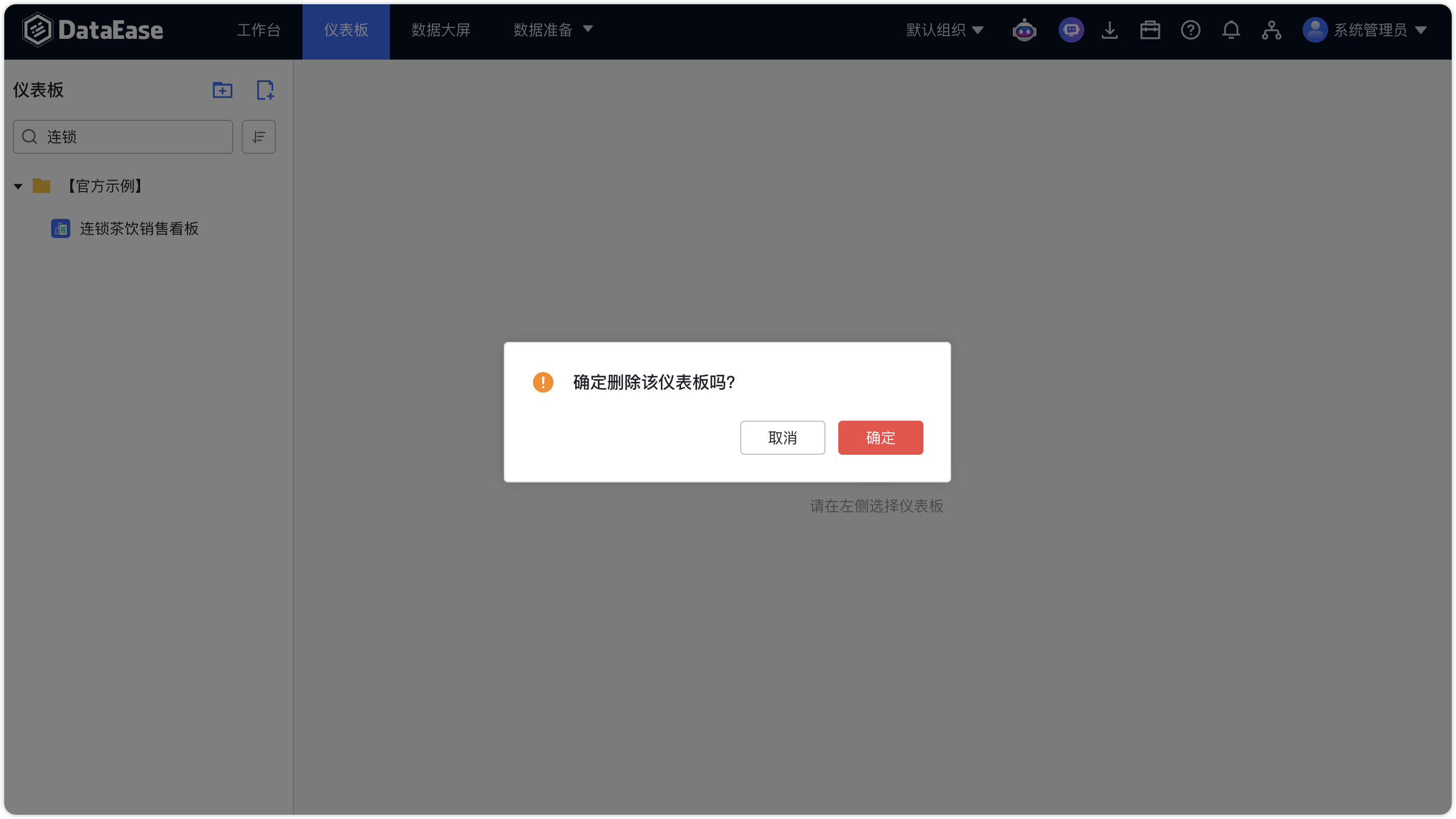
Task: Click the user avatar icon
Action: [x=1315, y=30]
